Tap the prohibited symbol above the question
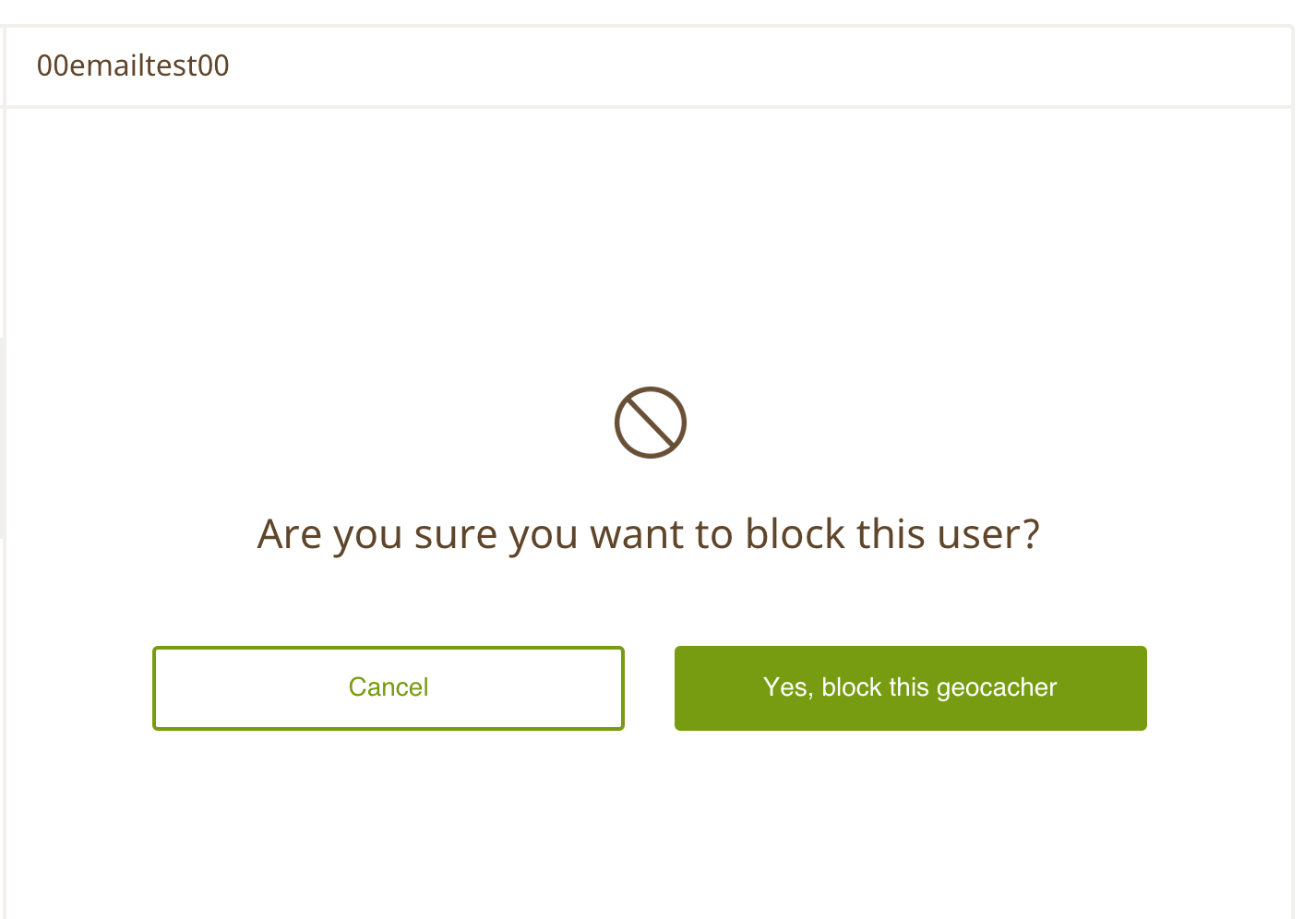This screenshot has width=1316, height=919. click(x=650, y=423)
